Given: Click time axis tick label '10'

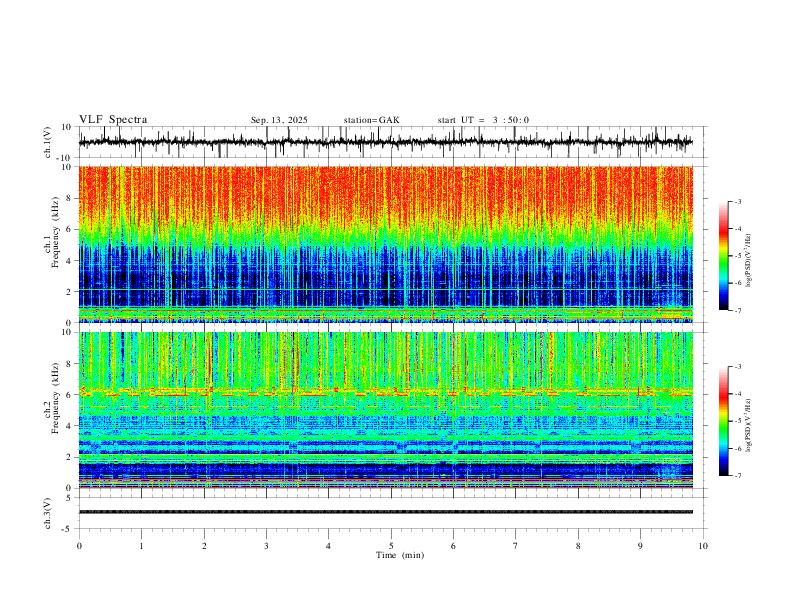Looking at the screenshot, I should pos(703,546).
